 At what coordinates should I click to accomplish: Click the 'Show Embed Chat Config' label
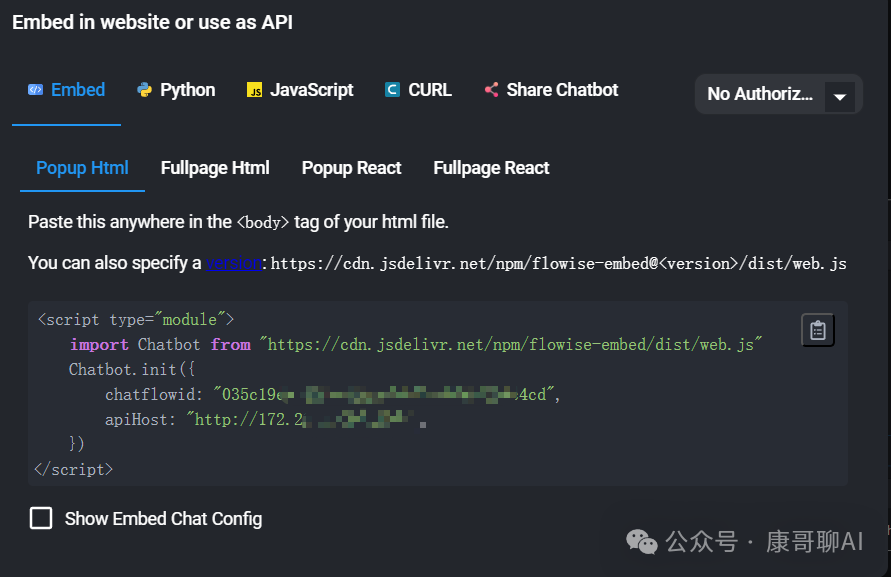coord(164,519)
